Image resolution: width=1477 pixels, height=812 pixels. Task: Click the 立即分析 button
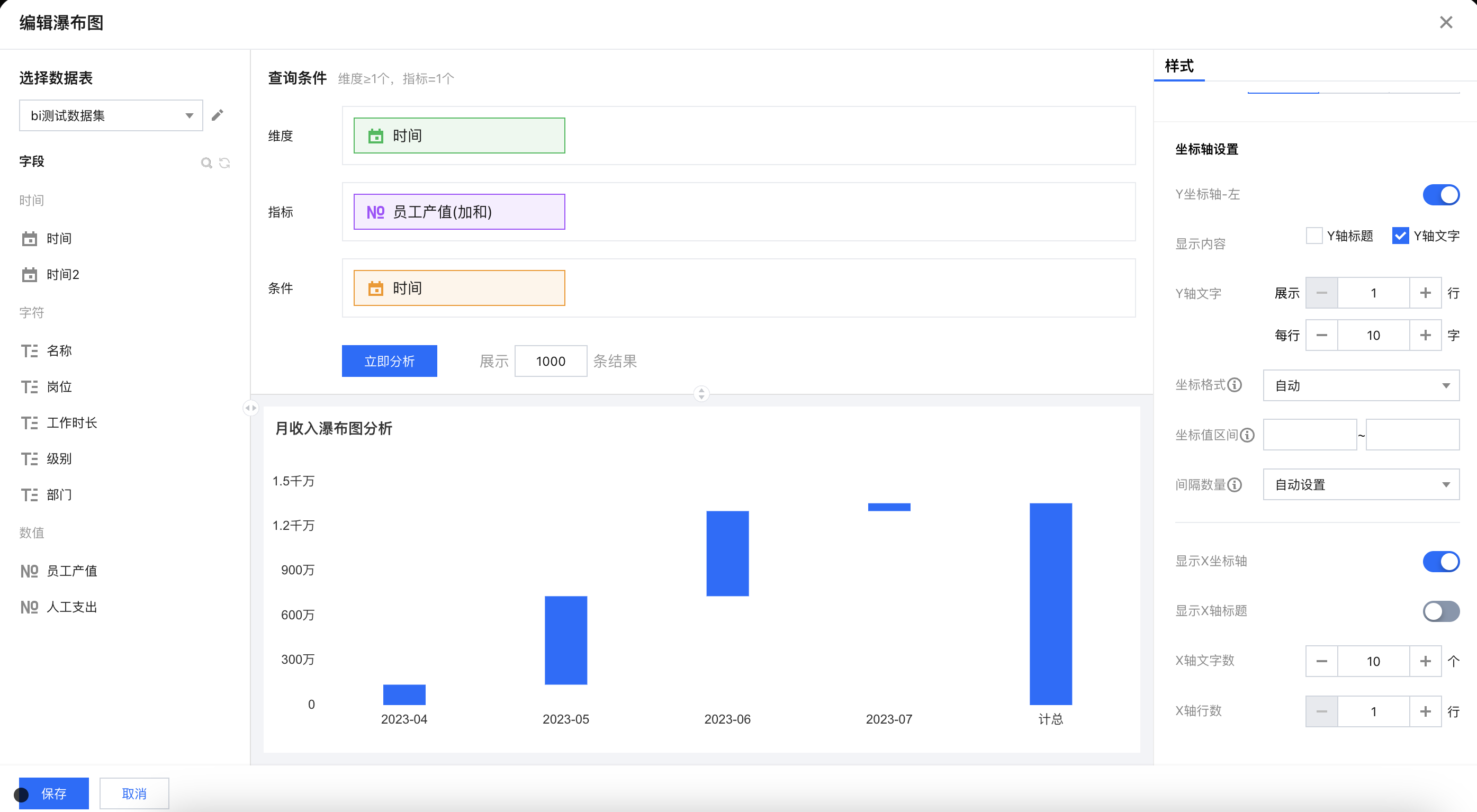pos(389,361)
